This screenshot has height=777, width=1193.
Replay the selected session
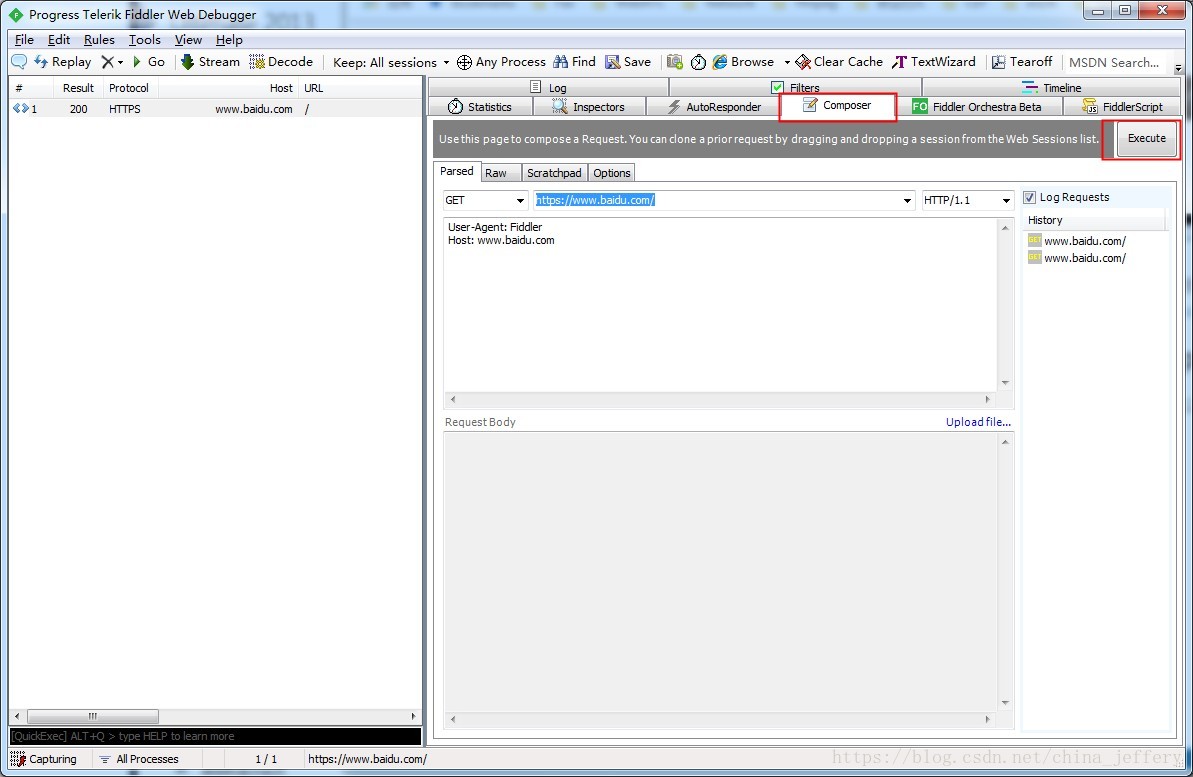click(62, 62)
